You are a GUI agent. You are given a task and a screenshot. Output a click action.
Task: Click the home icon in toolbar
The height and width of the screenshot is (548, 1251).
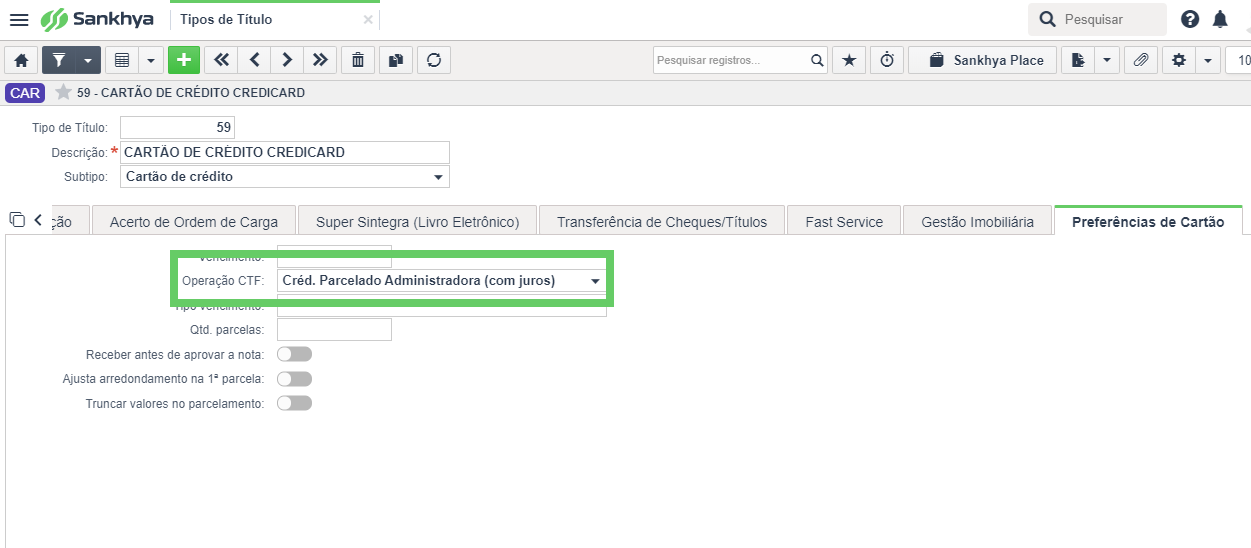point(21,60)
